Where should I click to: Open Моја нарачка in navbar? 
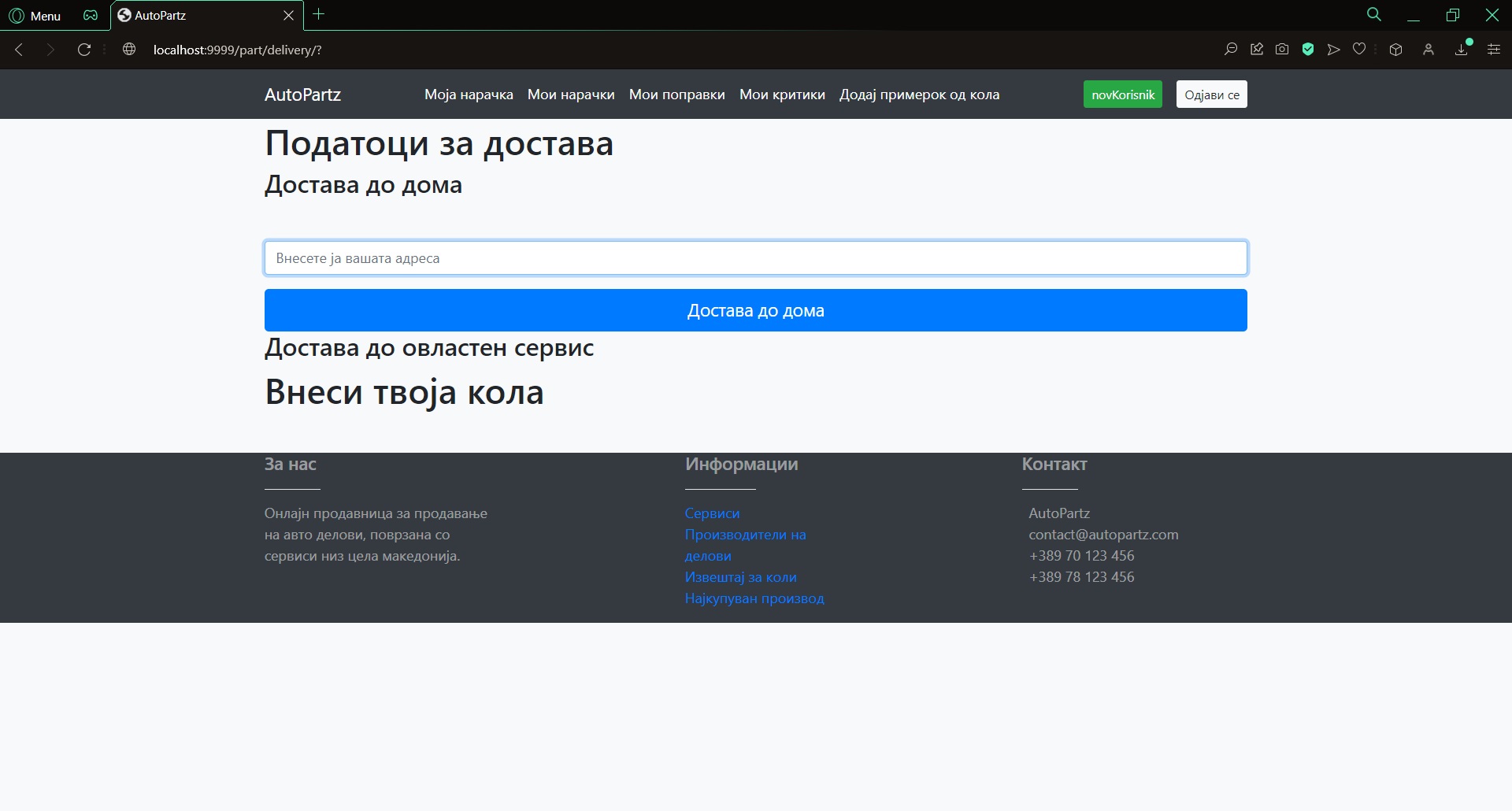click(x=469, y=94)
